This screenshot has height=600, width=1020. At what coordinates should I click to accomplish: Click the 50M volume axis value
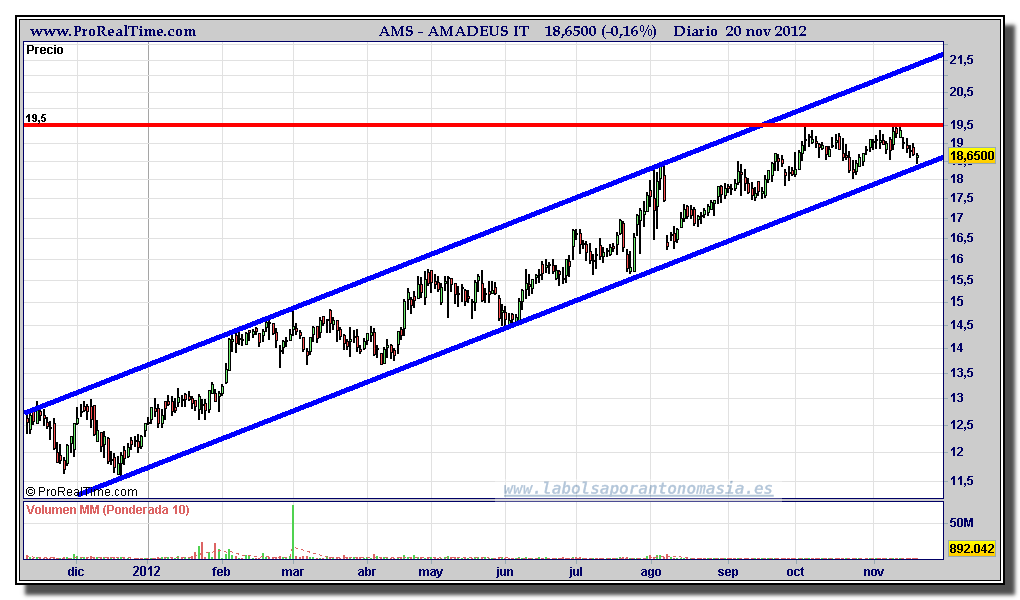click(x=961, y=523)
